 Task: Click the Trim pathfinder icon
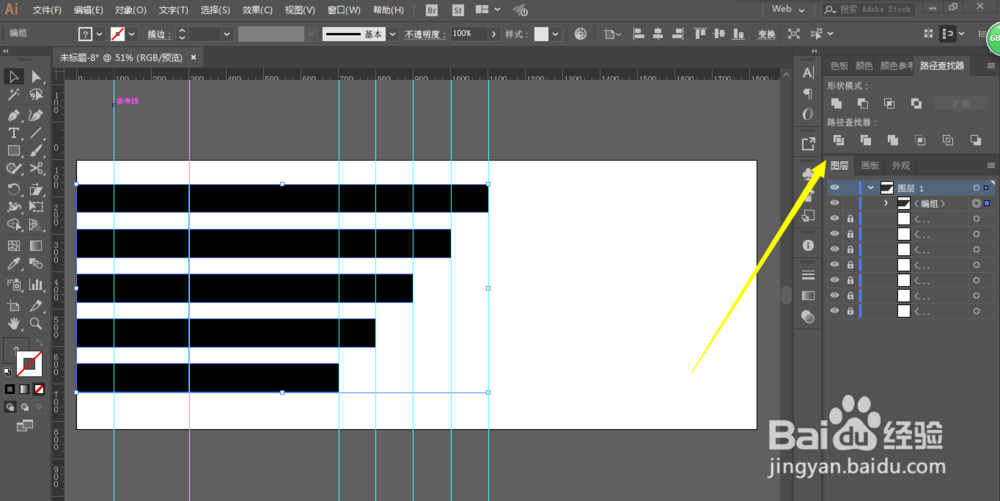[x=865, y=140]
